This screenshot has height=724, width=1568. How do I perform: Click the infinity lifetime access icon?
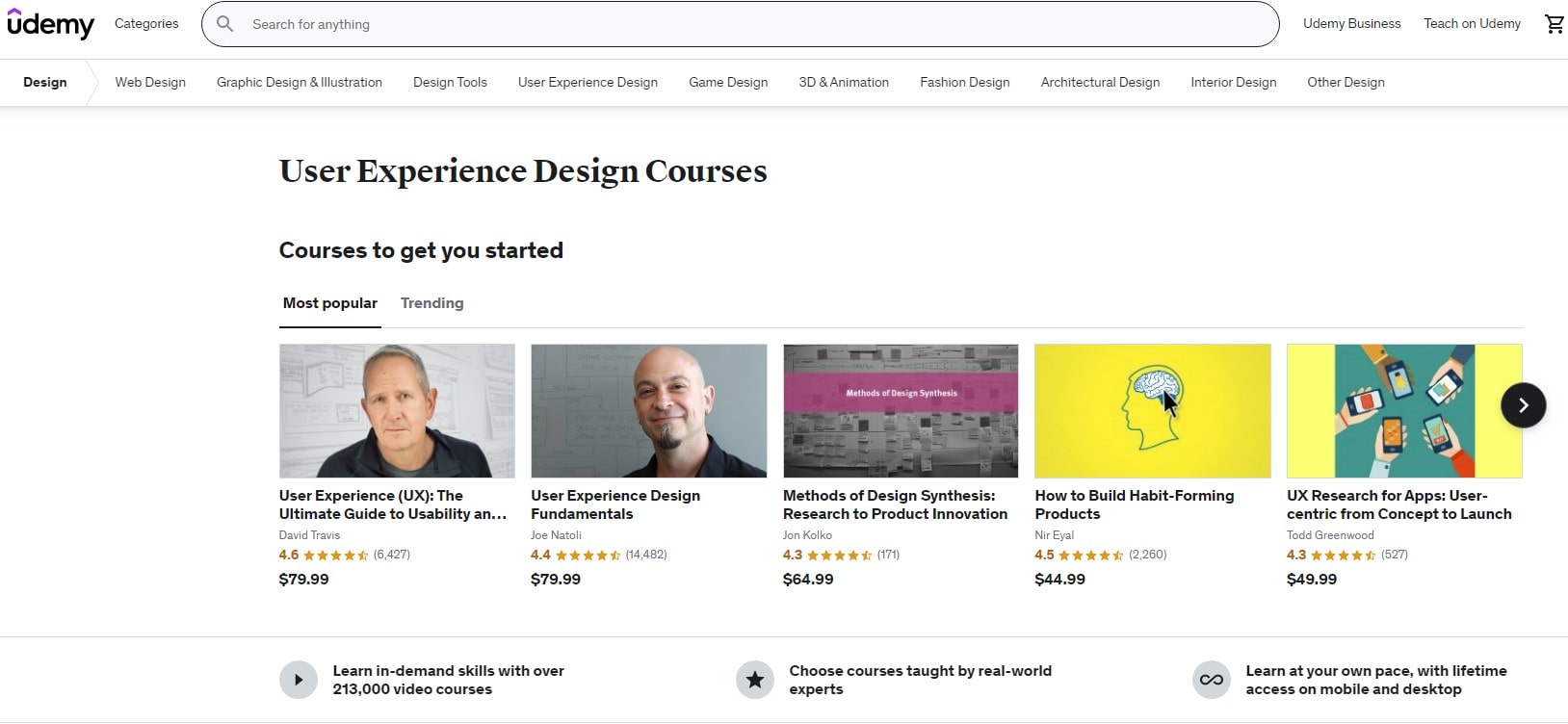click(x=1212, y=680)
